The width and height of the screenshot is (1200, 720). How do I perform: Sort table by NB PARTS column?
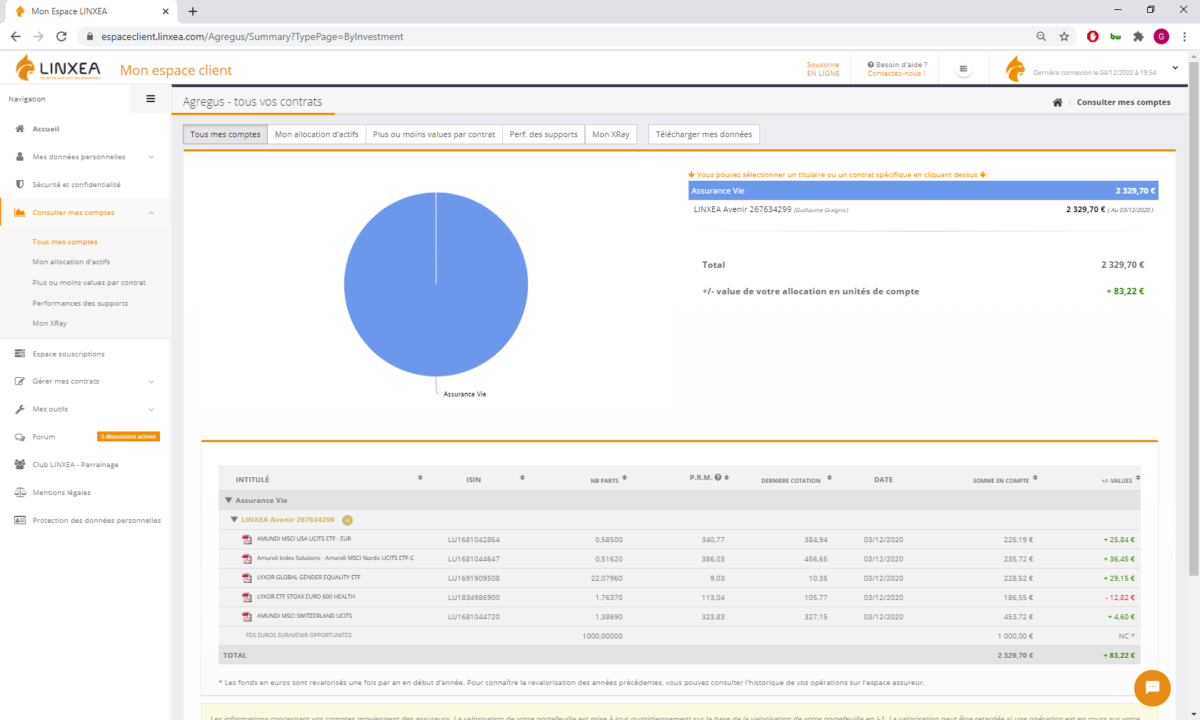(x=626, y=479)
